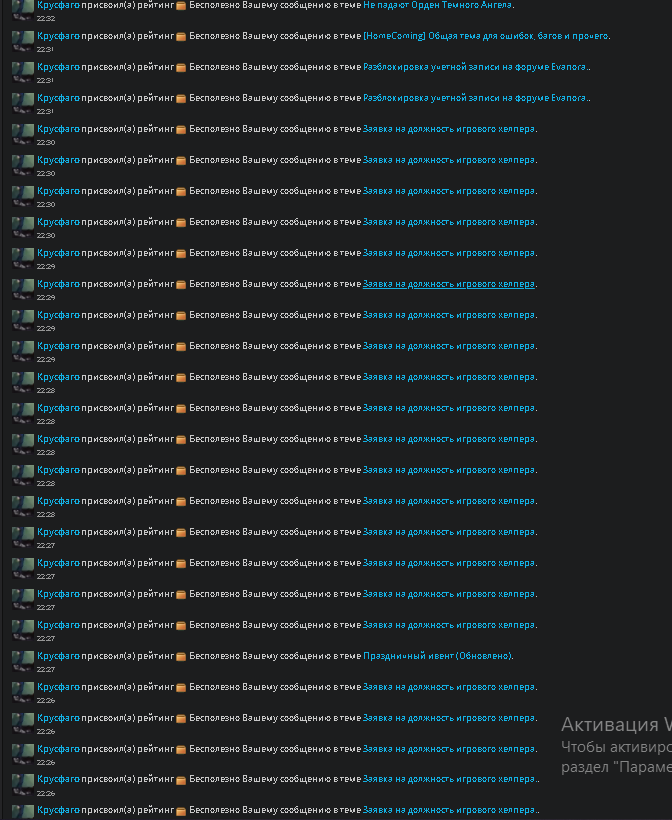Open Крусфаго profile from the HomeComing row
The width and height of the screenshot is (672, 820).
pos(58,36)
